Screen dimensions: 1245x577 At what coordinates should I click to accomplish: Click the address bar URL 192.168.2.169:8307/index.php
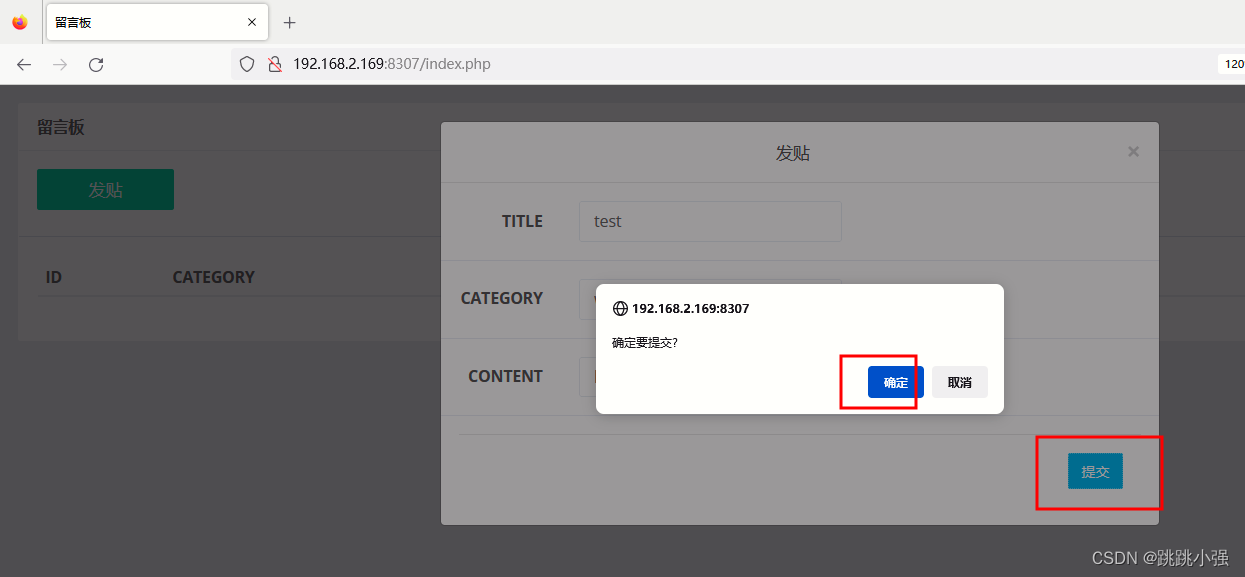[x=391, y=64]
